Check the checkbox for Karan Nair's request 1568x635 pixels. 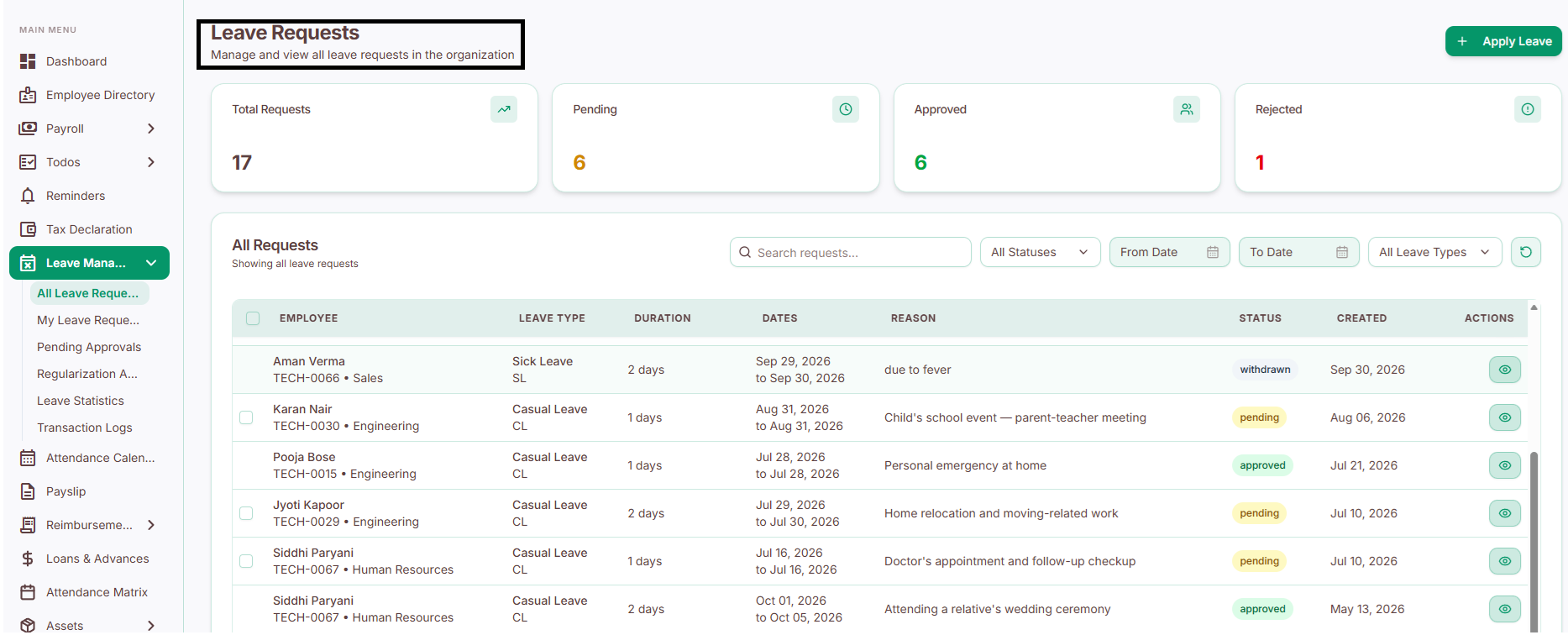(246, 417)
